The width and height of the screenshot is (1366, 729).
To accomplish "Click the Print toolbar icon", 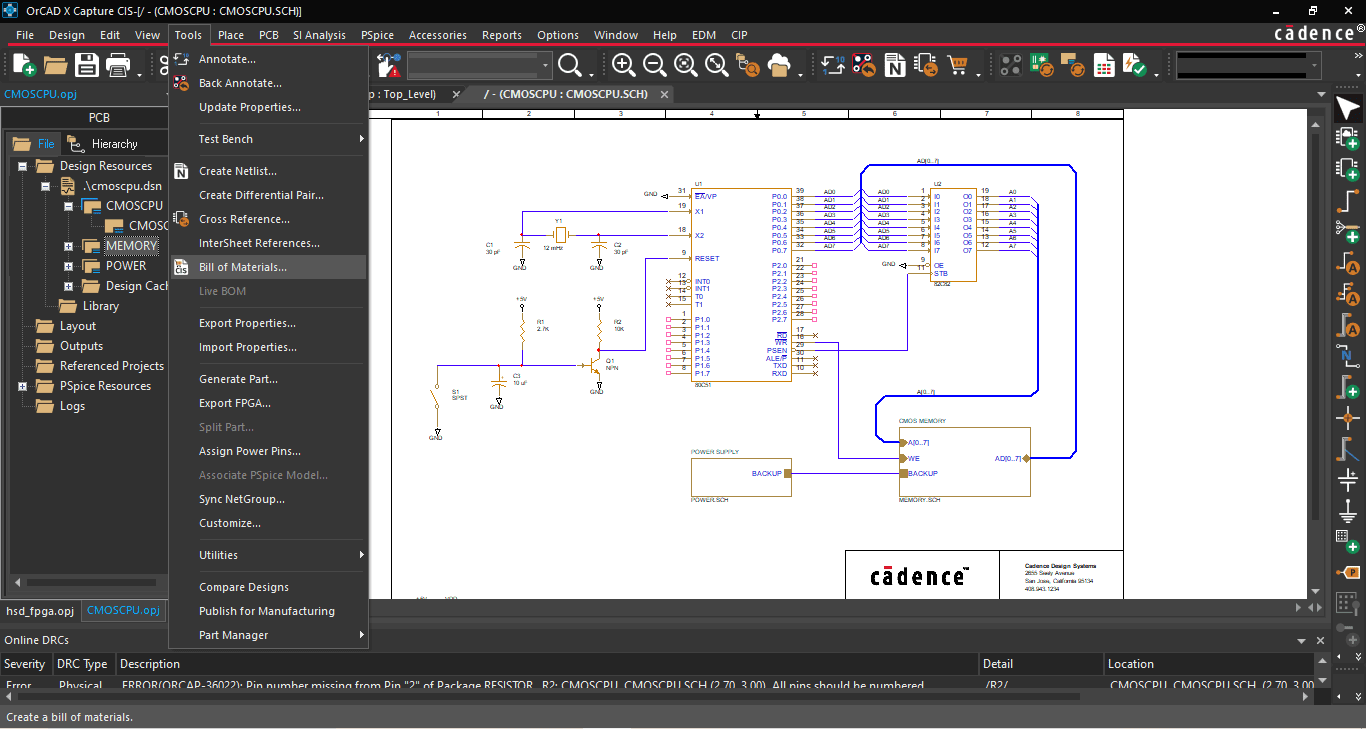I will click(118, 66).
